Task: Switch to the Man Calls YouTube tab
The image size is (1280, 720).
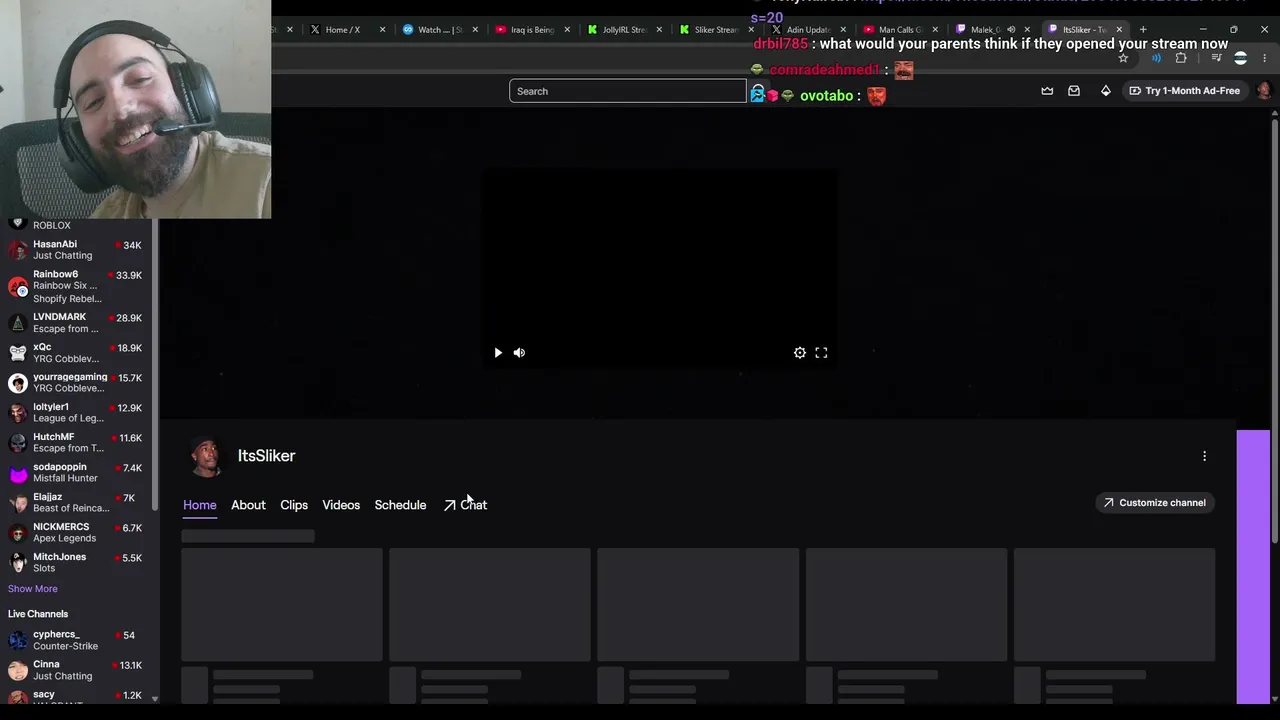Action: coord(899,30)
